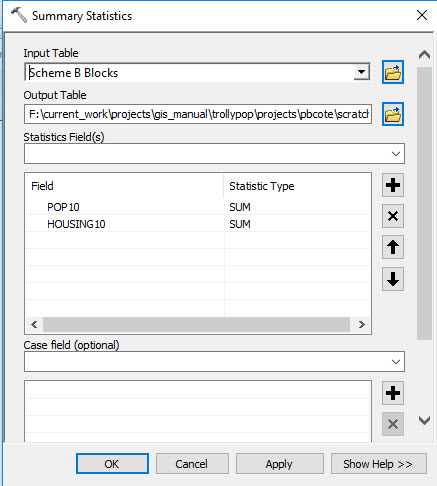
Task: Click the Apply button
Action: tap(279, 464)
